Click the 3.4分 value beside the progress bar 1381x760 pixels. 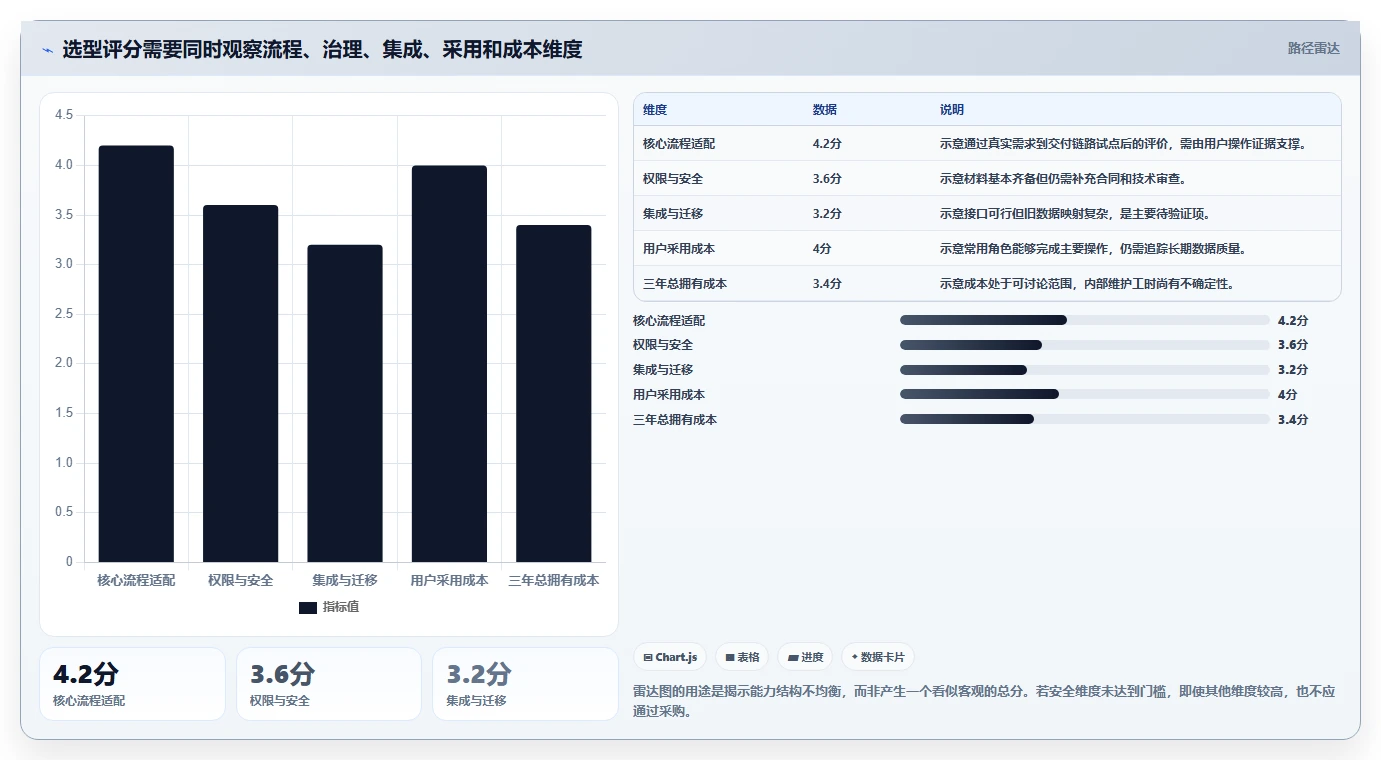pyautogui.click(x=1293, y=419)
